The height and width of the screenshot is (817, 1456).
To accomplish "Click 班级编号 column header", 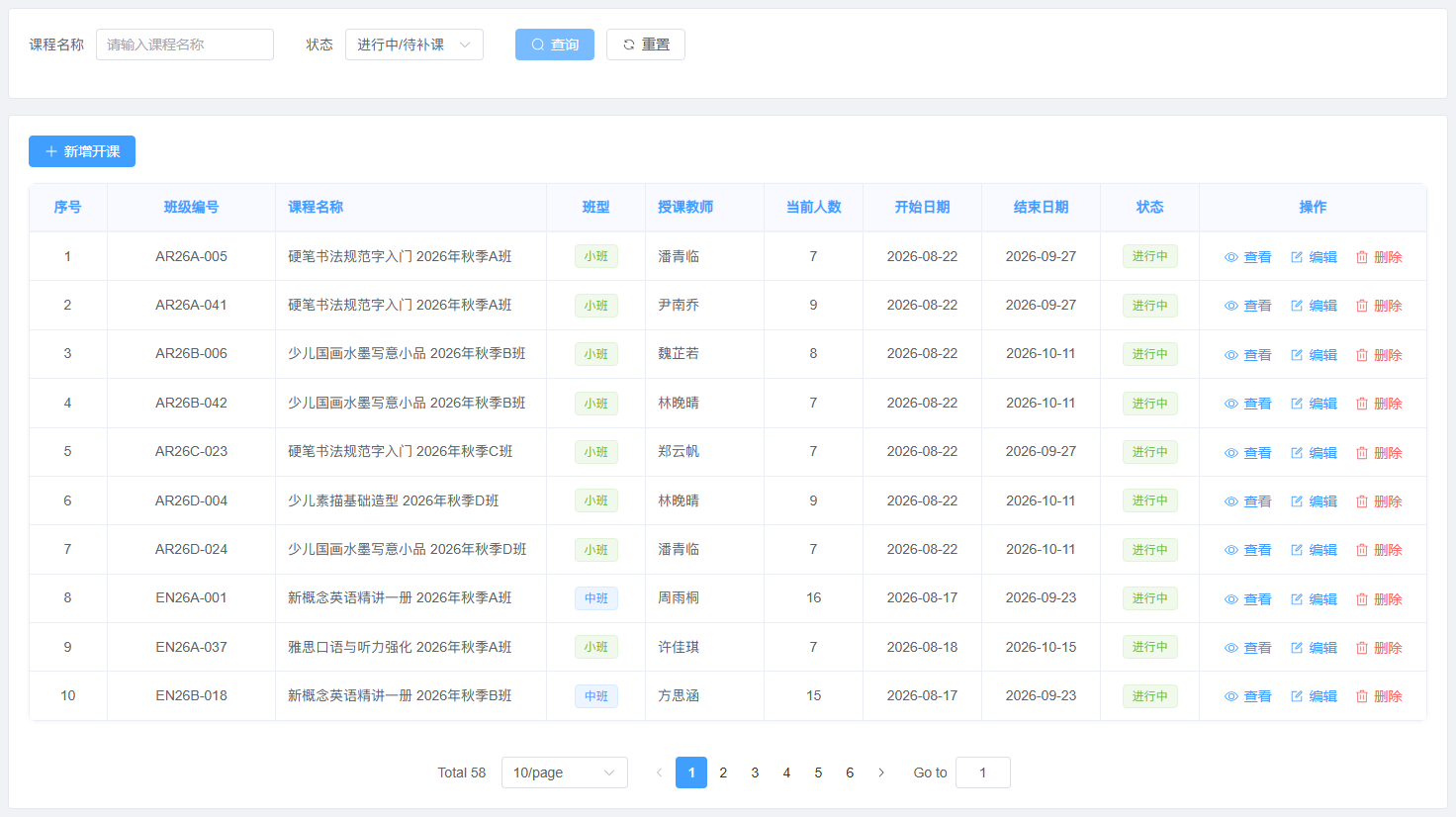I will click(191, 207).
